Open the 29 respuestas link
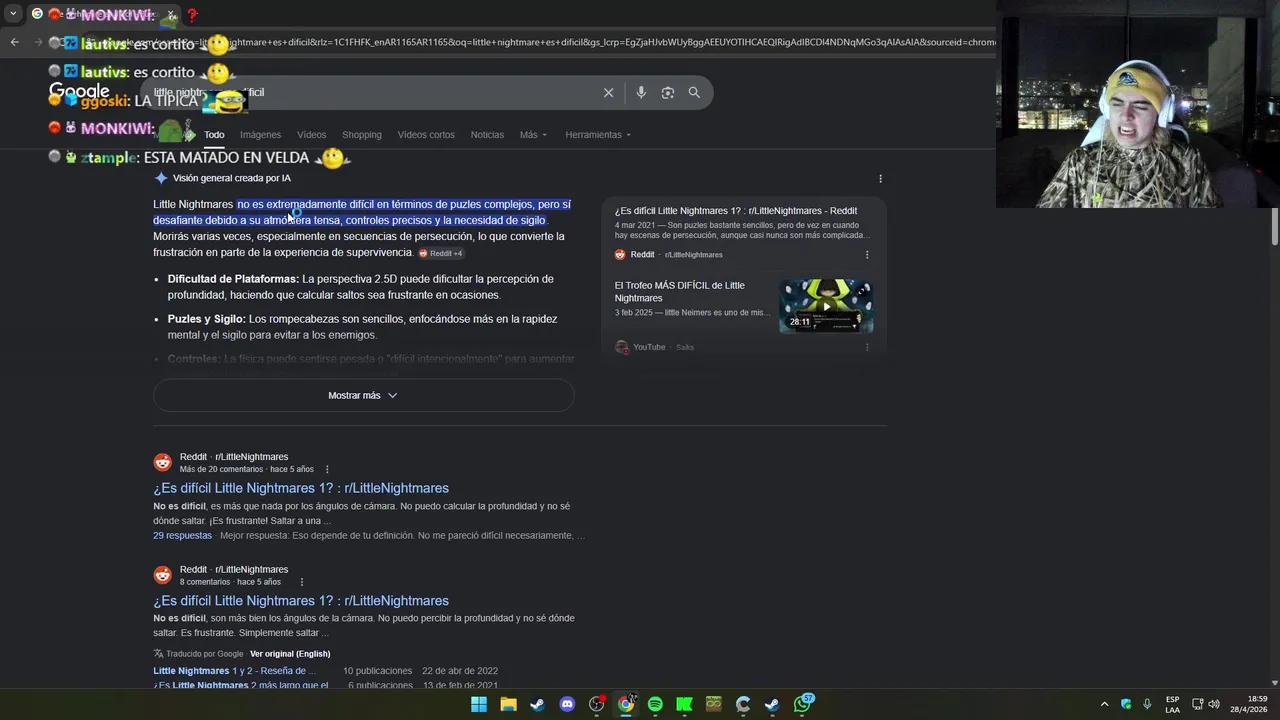This screenshot has width=1280, height=720. click(x=182, y=536)
